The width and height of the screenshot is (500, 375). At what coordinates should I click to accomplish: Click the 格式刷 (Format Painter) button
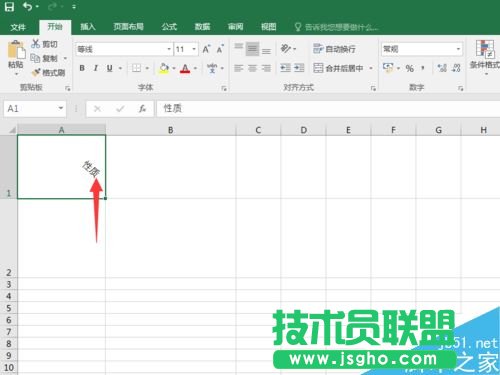pyautogui.click(x=49, y=72)
